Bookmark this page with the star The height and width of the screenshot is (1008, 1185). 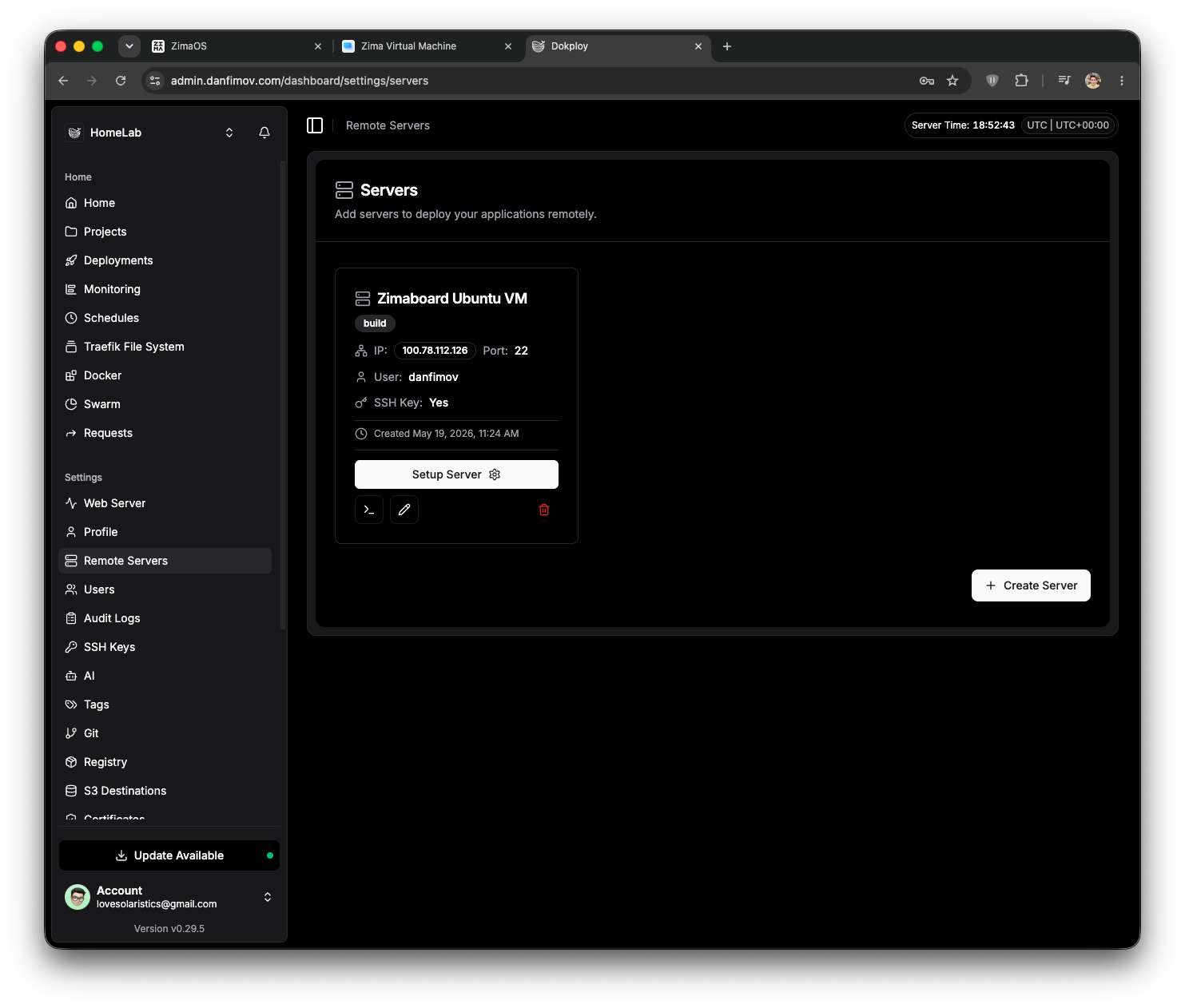click(952, 81)
